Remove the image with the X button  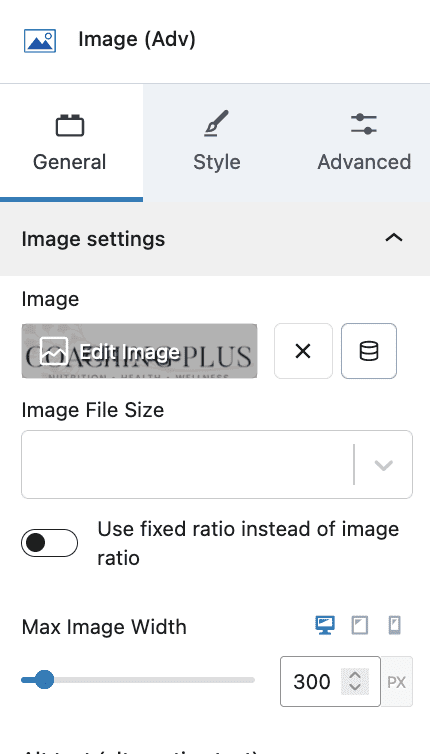[x=303, y=351]
